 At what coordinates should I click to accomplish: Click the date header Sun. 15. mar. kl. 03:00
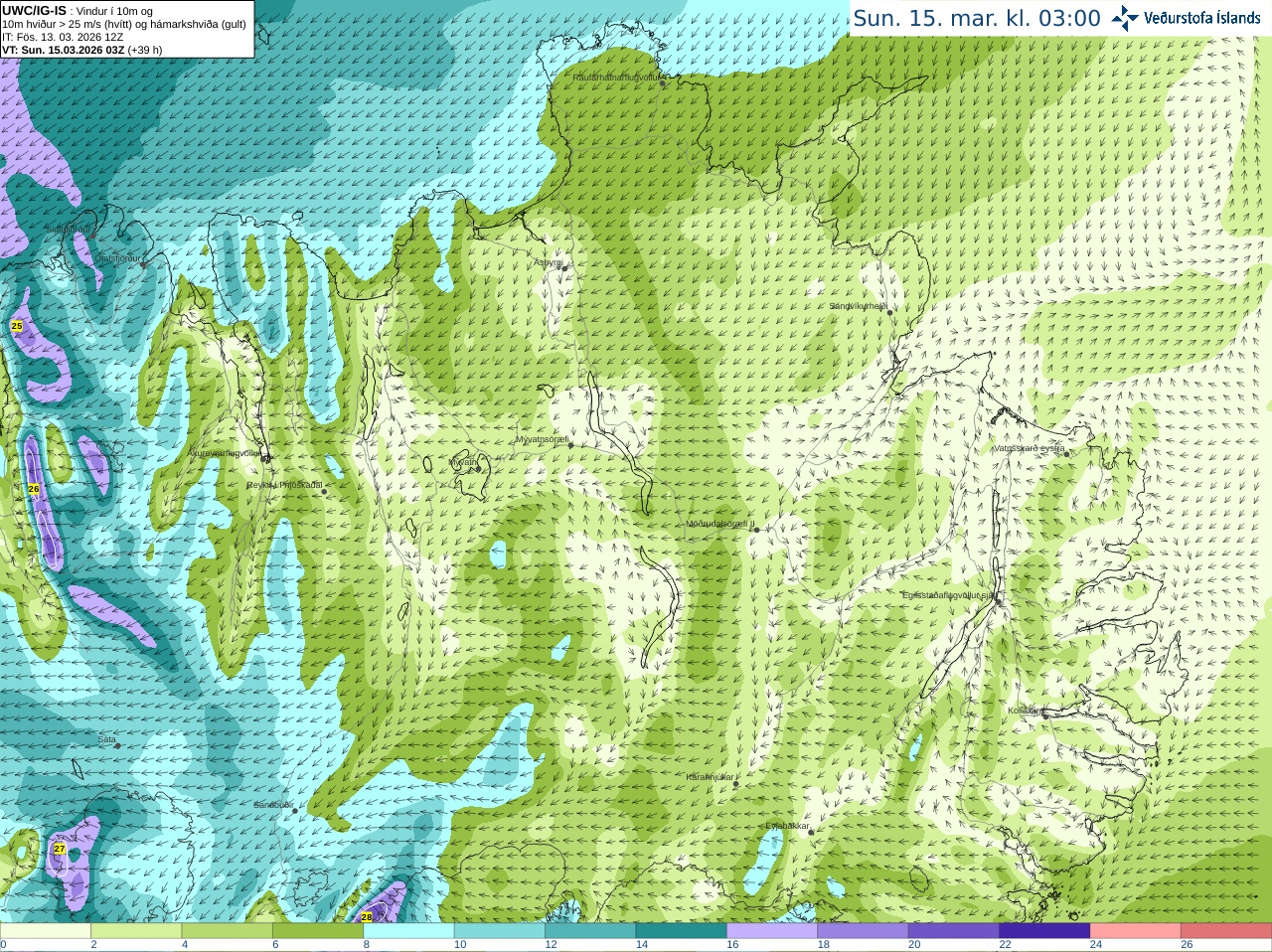(x=977, y=18)
